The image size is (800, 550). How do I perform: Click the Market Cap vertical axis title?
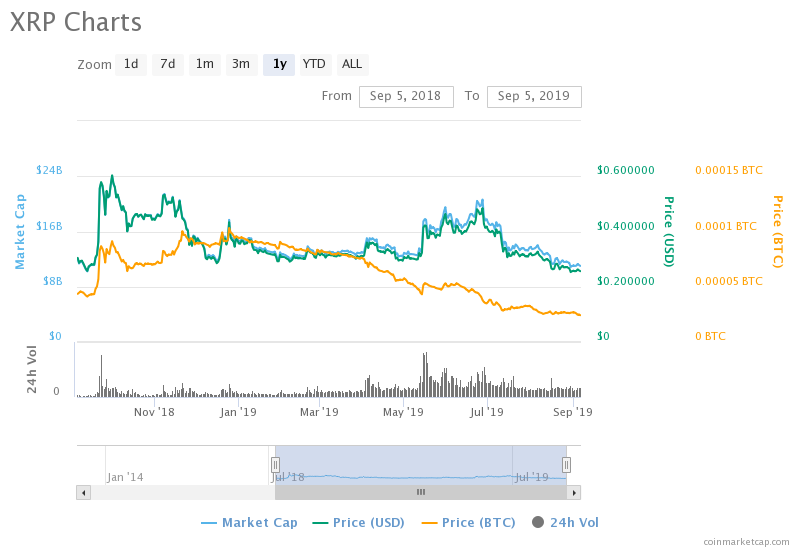20,232
